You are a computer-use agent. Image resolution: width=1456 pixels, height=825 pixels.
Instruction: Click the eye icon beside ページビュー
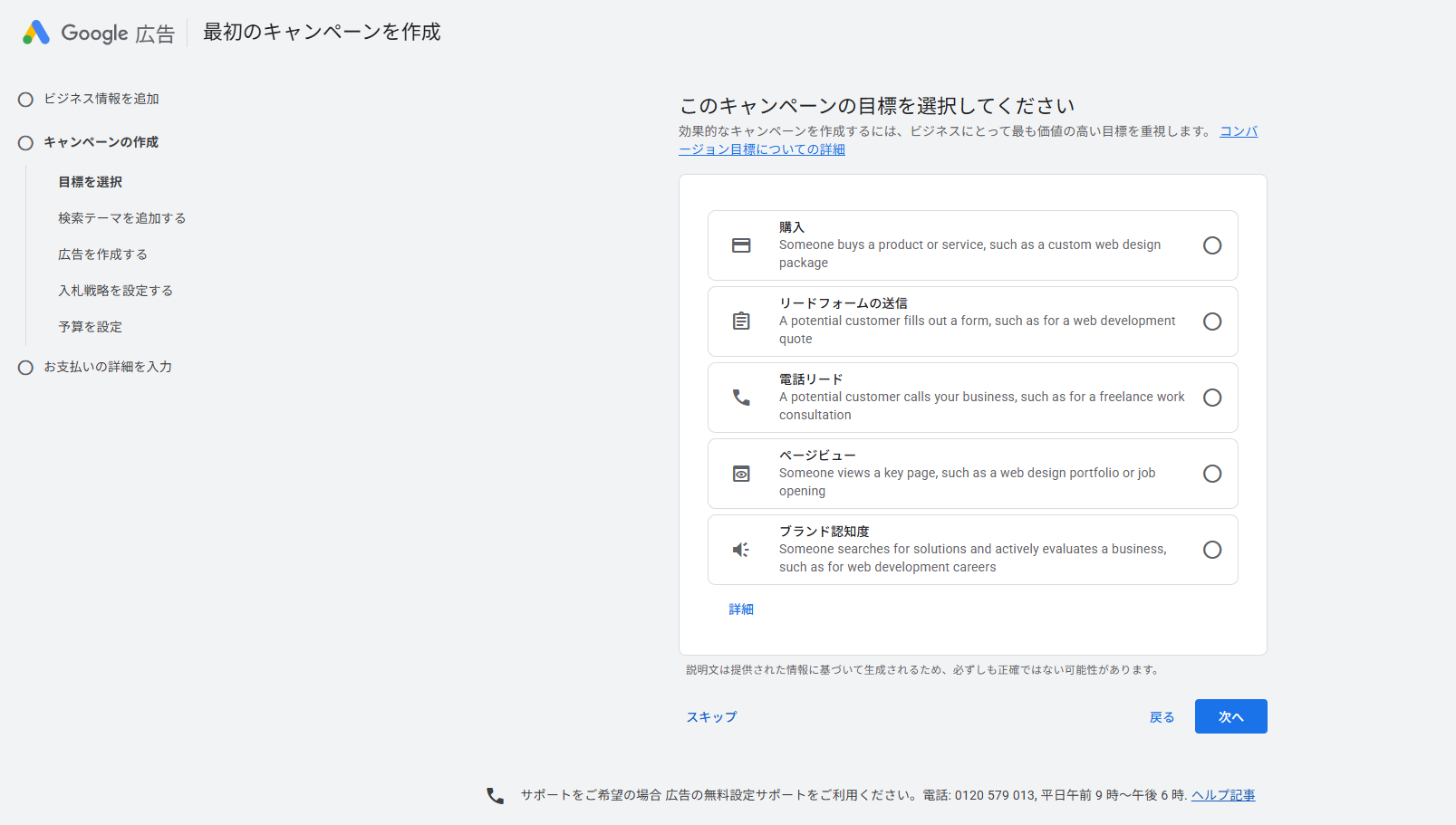(x=742, y=473)
